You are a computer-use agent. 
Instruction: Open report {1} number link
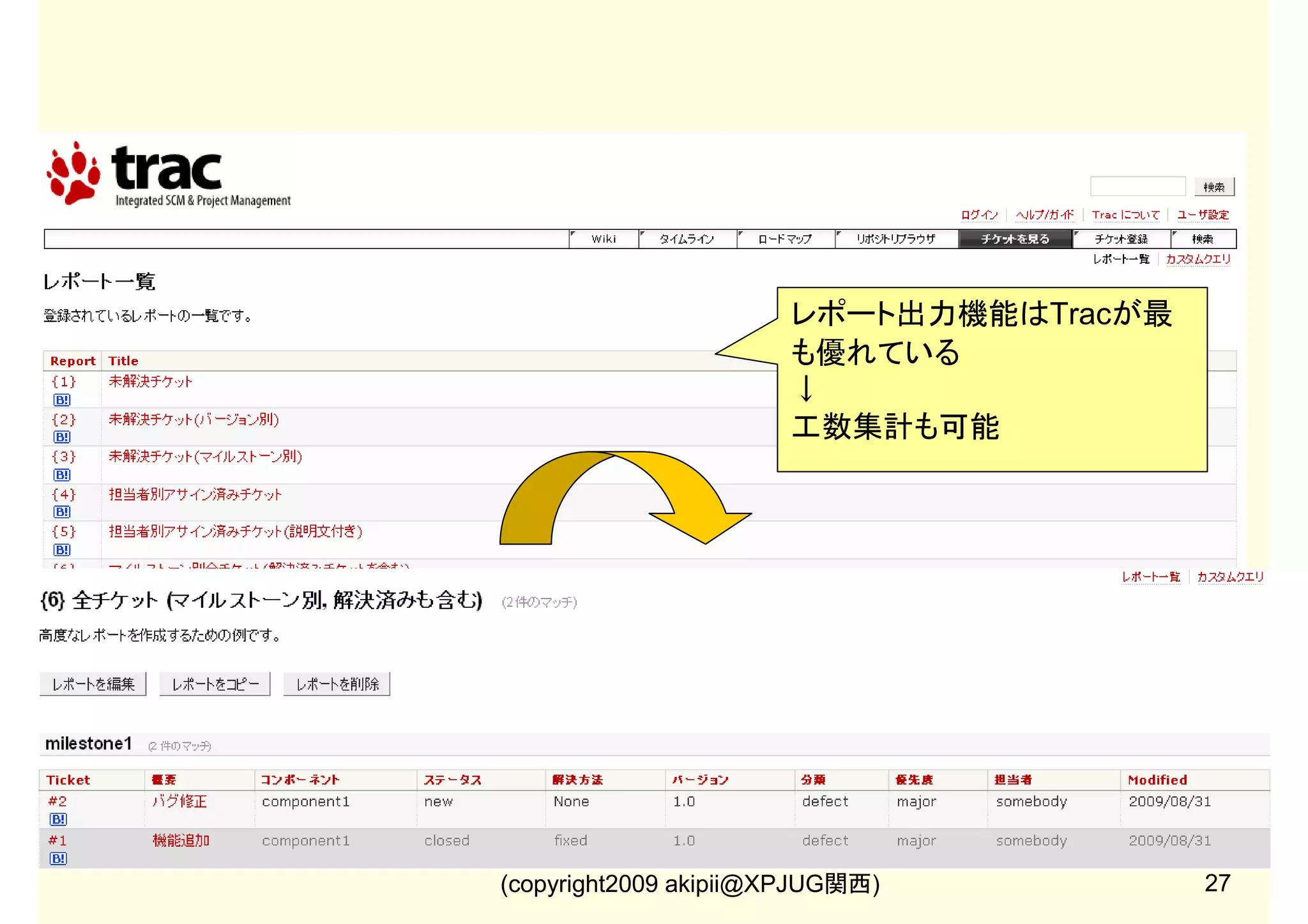tap(64, 382)
